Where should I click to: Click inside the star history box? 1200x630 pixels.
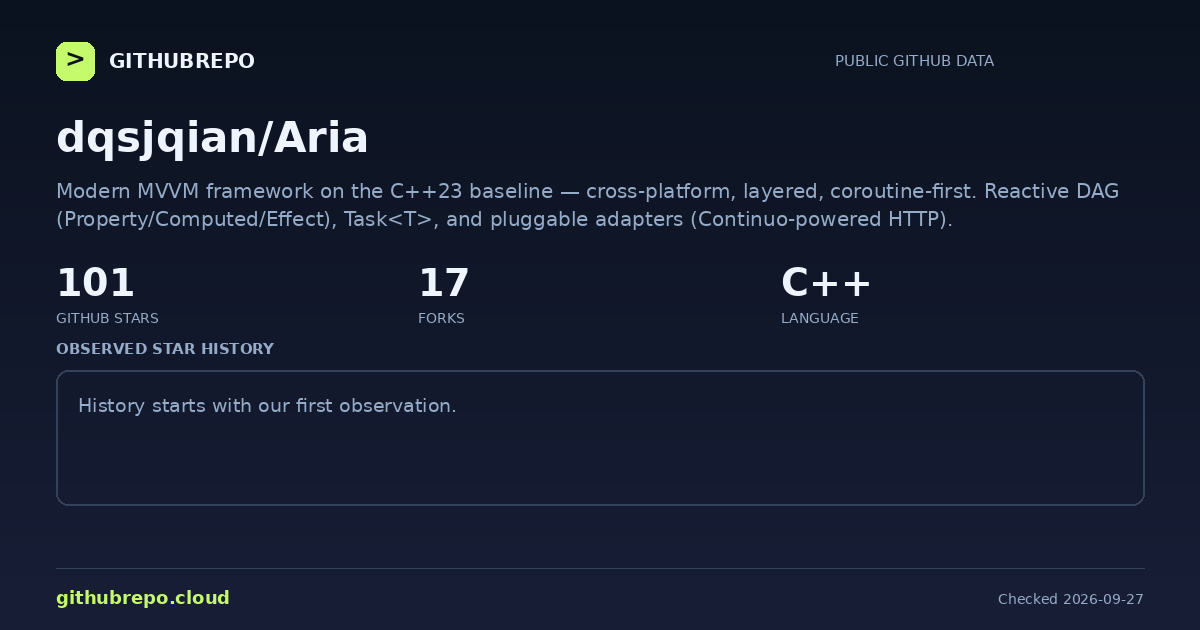pos(600,438)
